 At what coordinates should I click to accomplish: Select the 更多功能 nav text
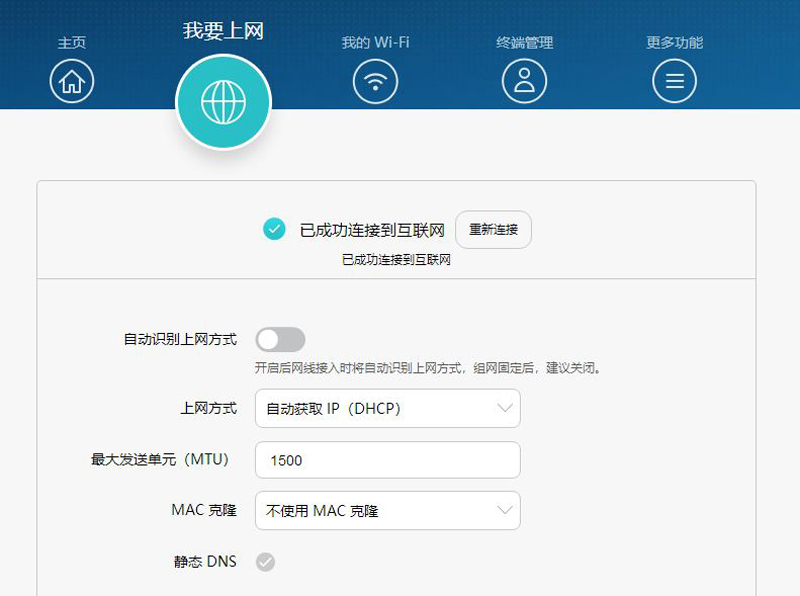tap(675, 42)
